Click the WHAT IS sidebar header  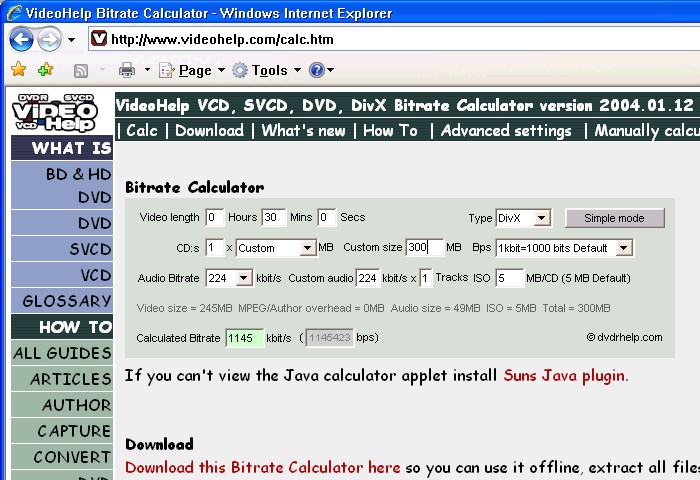(62, 148)
